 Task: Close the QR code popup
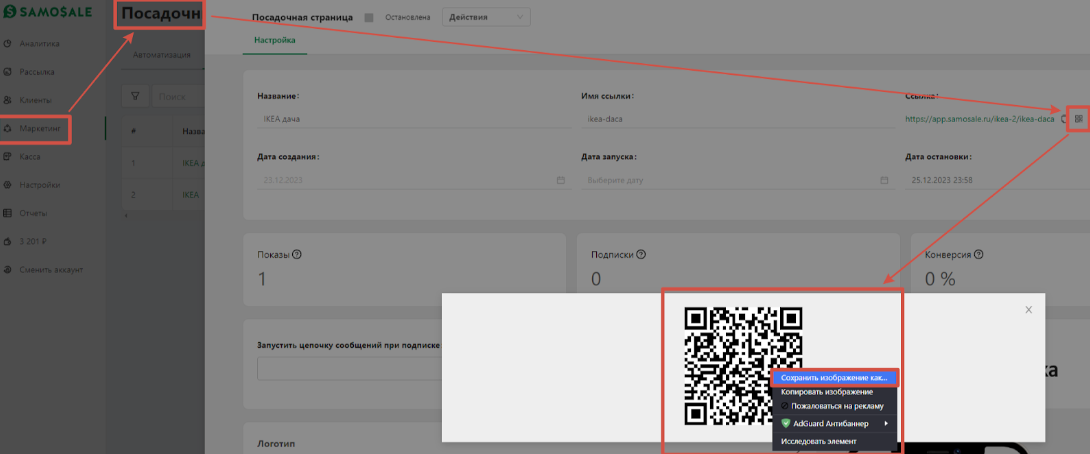pos(1028,309)
